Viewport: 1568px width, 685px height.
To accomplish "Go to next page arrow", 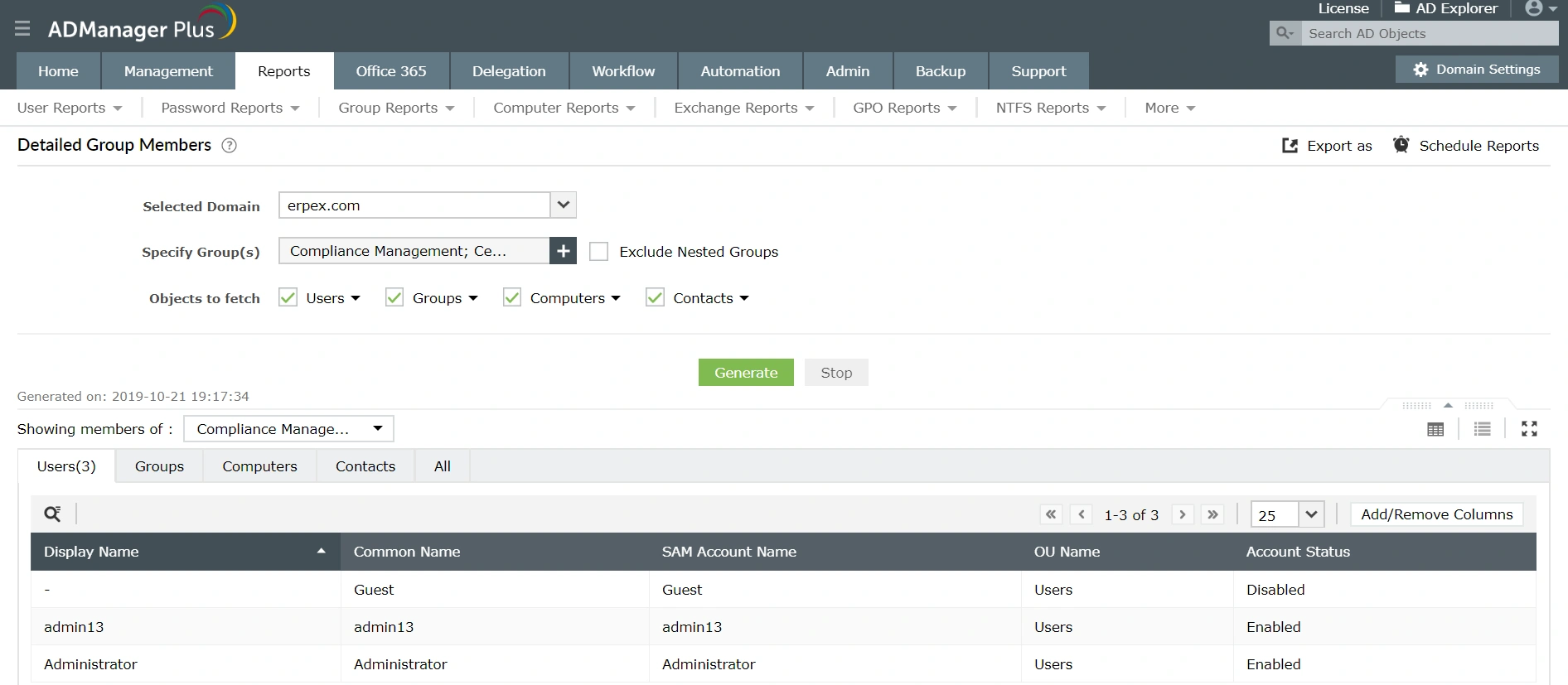I will click(1183, 514).
